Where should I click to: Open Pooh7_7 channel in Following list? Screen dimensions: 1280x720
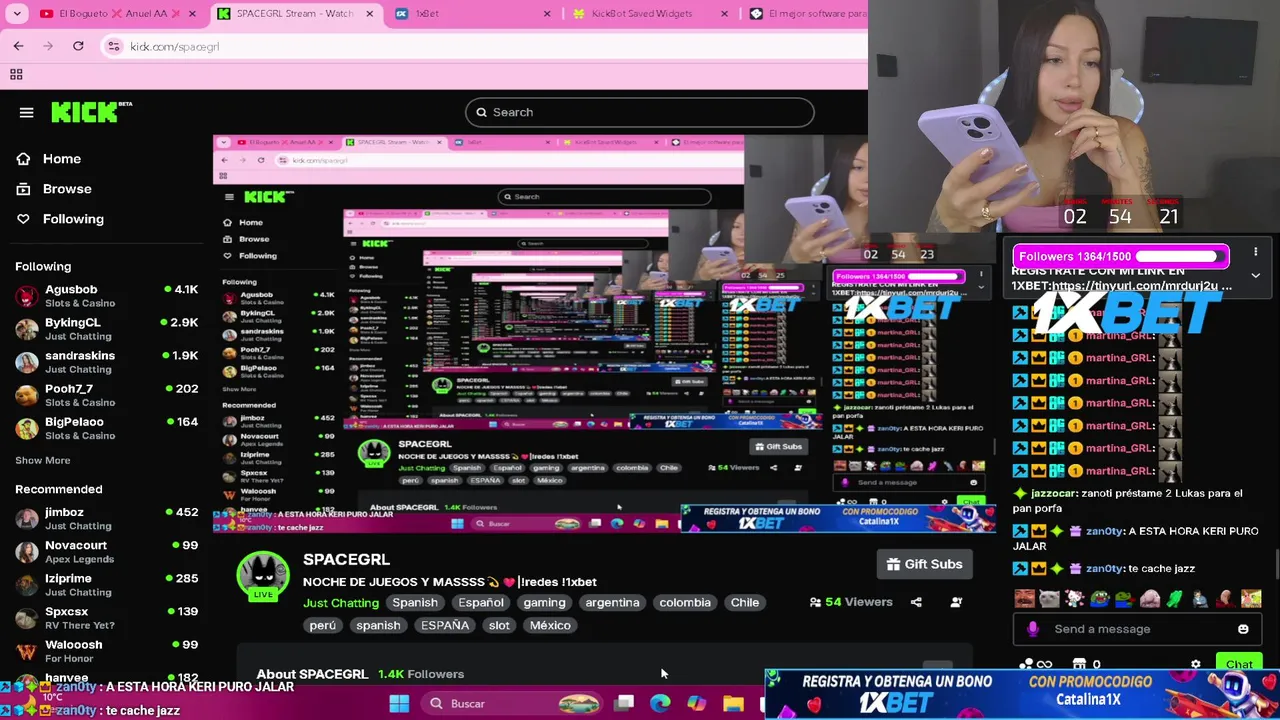(x=107, y=395)
